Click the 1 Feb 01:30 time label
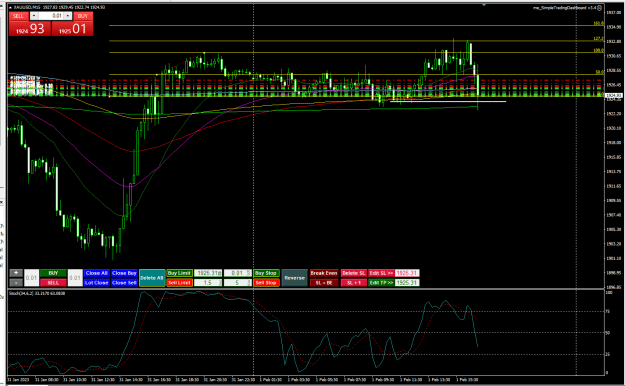Screen dimensions: 625x386 [270, 380]
